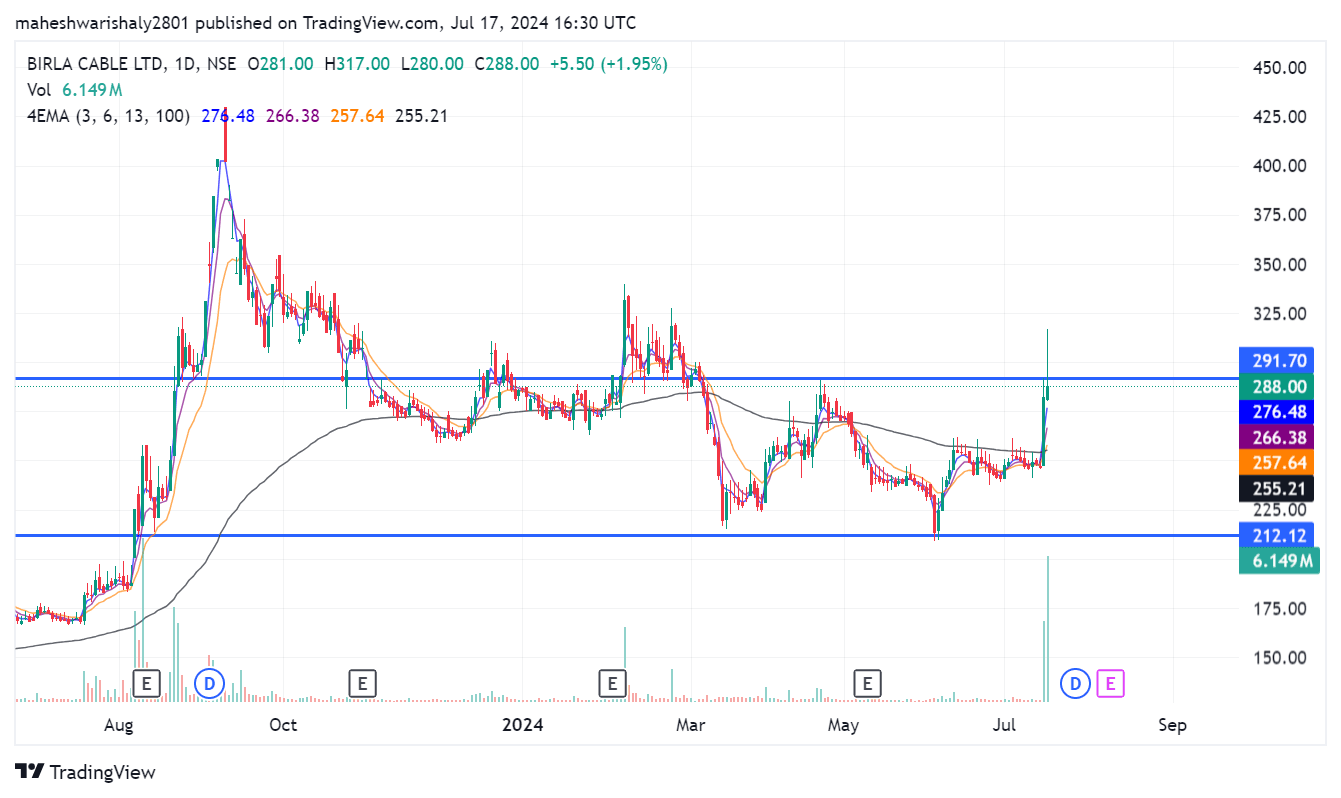Click the 150.00 price axis label
Screen dimensions: 1341x798
click(1279, 658)
